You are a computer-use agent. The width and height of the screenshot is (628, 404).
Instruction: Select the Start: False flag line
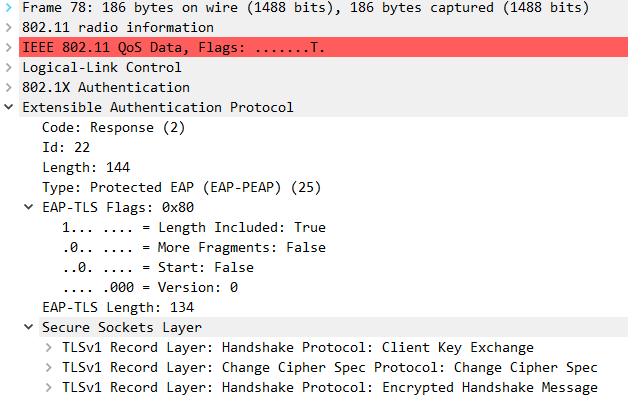158,267
